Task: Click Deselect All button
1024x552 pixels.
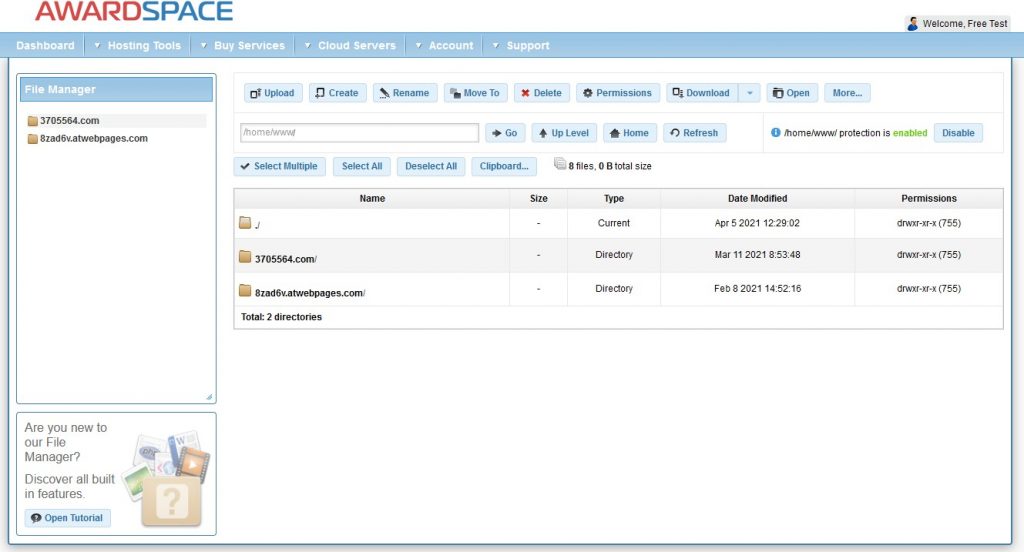Action: pyautogui.click(x=431, y=166)
